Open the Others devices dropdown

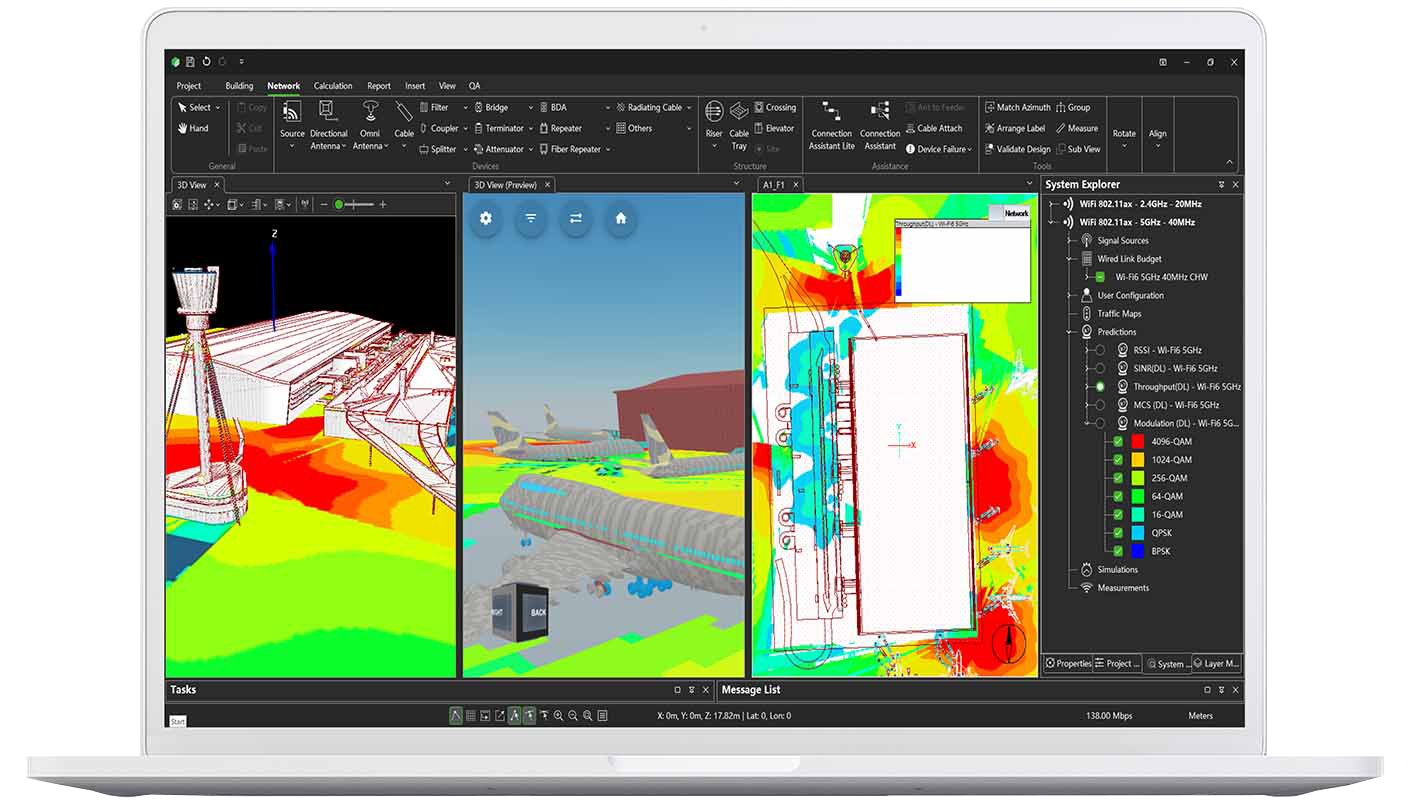click(x=689, y=128)
